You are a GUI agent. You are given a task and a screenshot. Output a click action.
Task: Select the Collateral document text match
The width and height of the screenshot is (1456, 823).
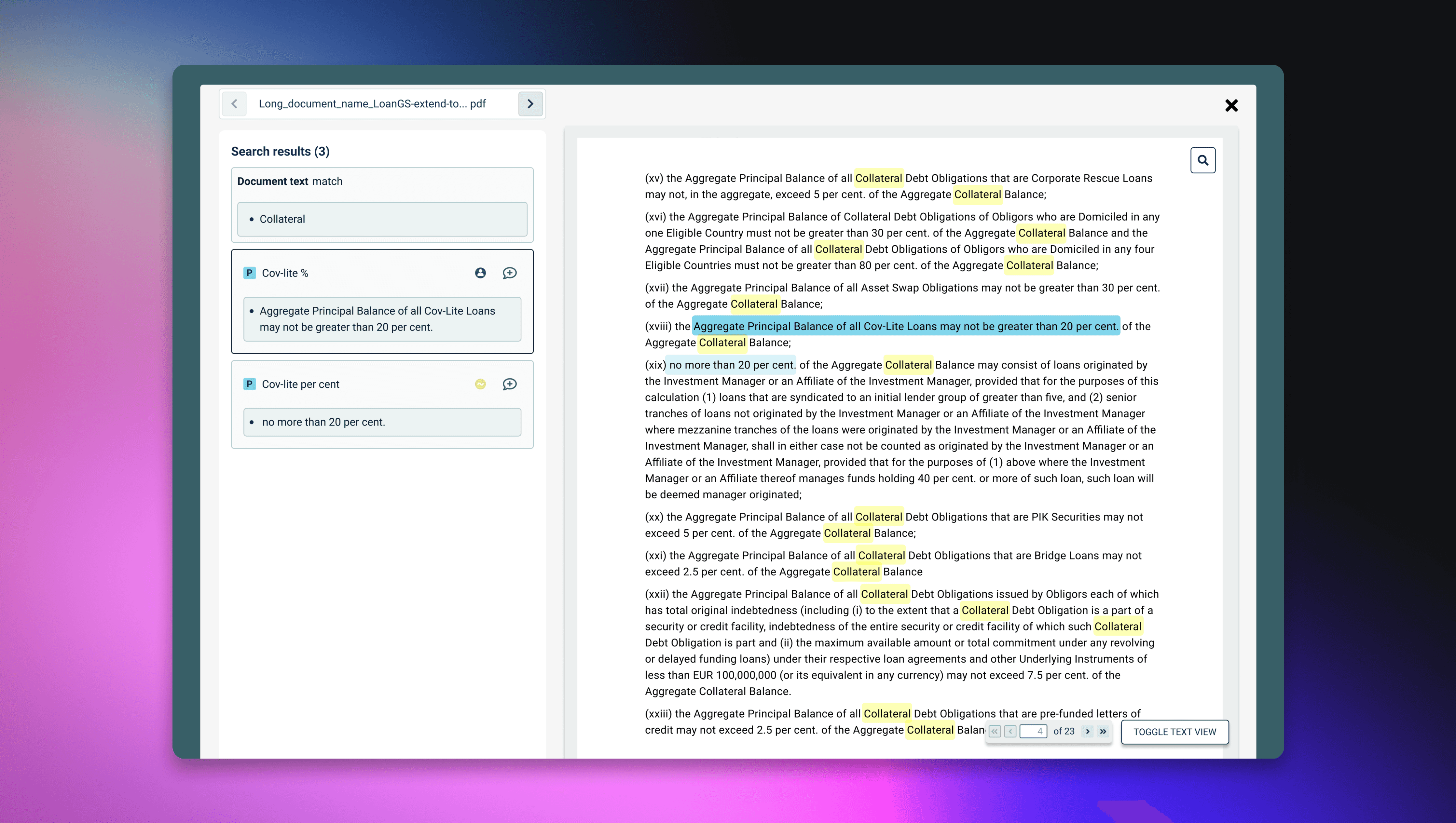[382, 219]
